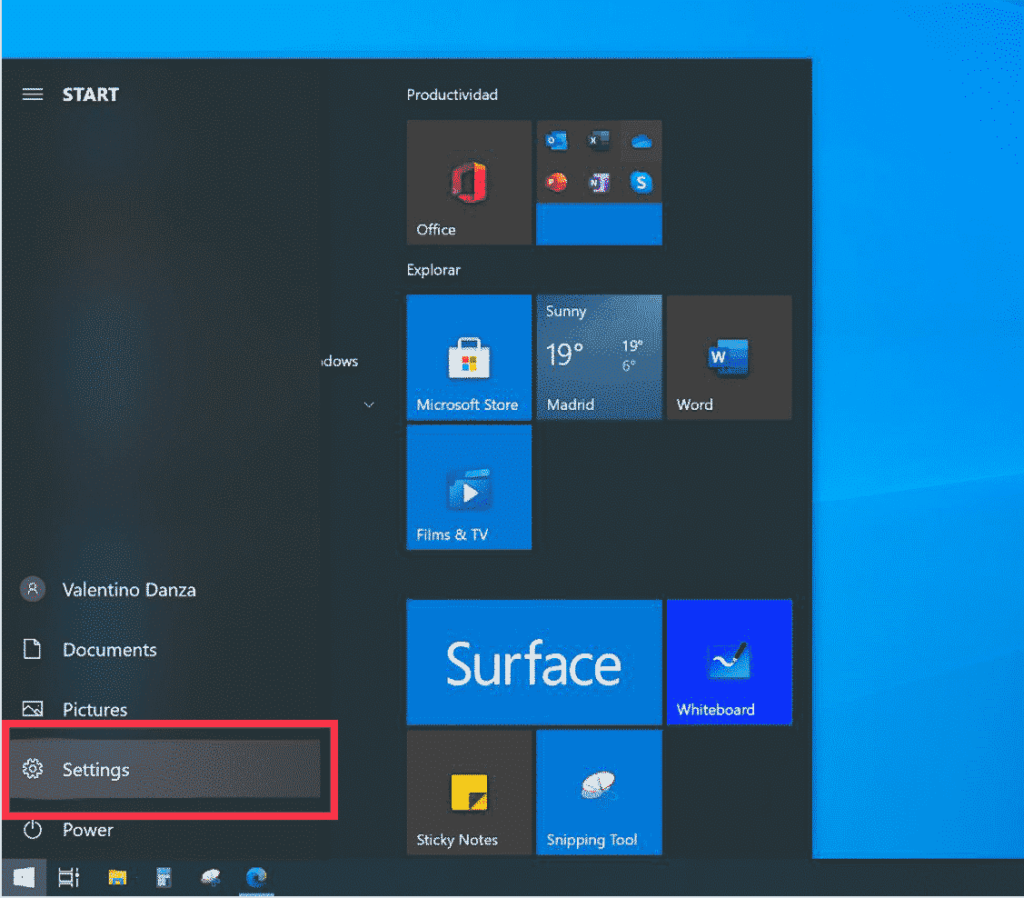Click the Productividad group header
Viewport: 1024px width, 898px height.
click(x=452, y=95)
